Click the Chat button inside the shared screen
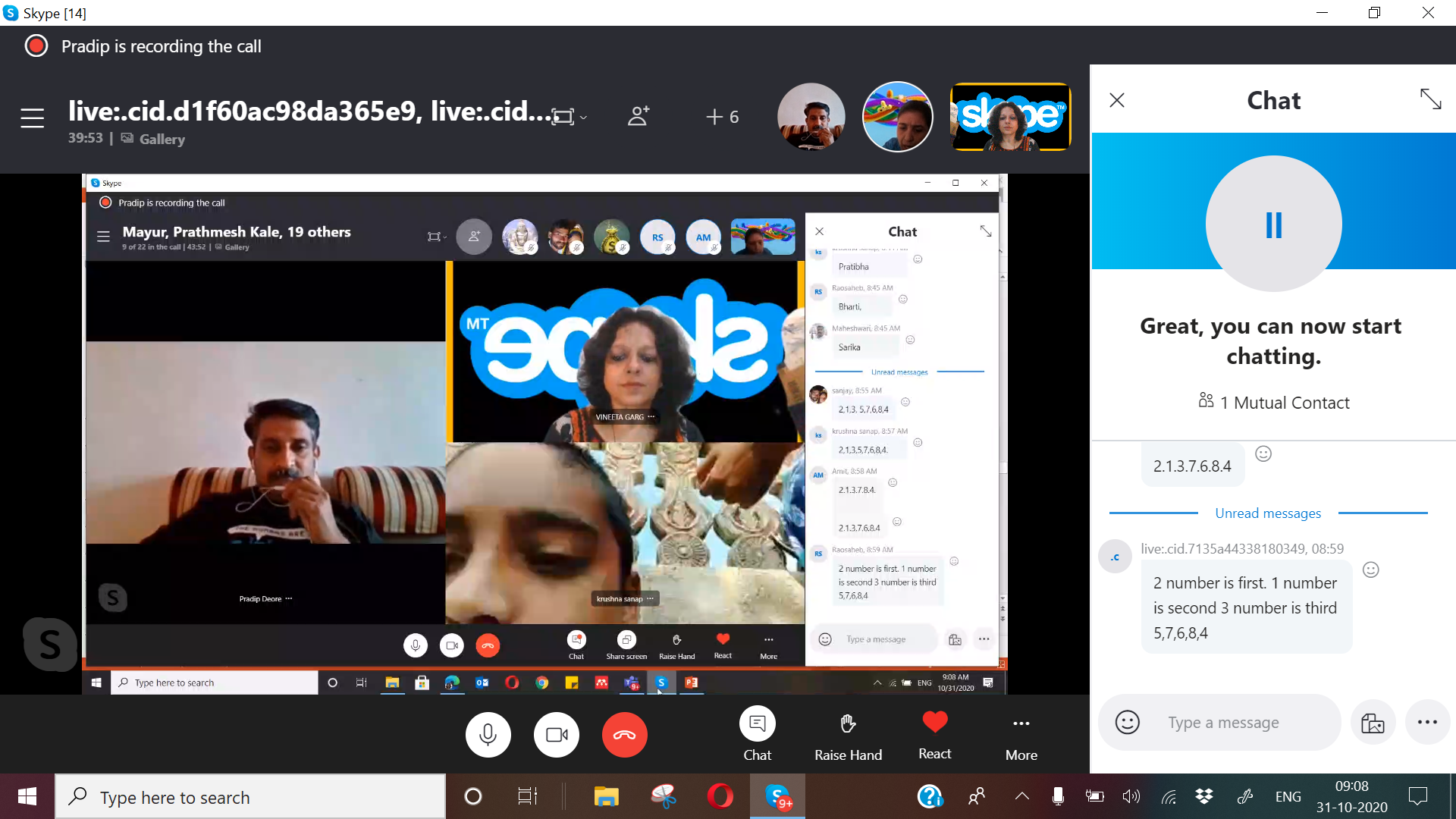This screenshot has height=819, width=1456. [576, 645]
